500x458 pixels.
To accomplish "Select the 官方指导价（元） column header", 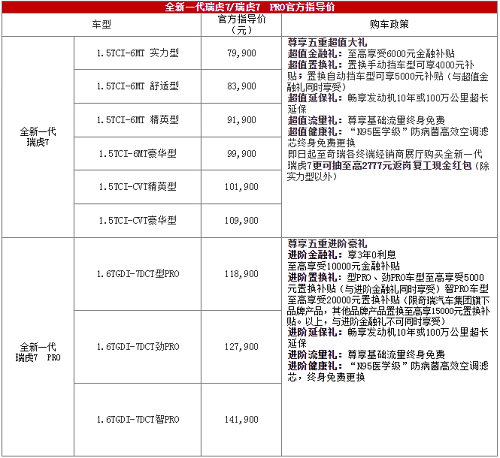I will click(x=241, y=25).
